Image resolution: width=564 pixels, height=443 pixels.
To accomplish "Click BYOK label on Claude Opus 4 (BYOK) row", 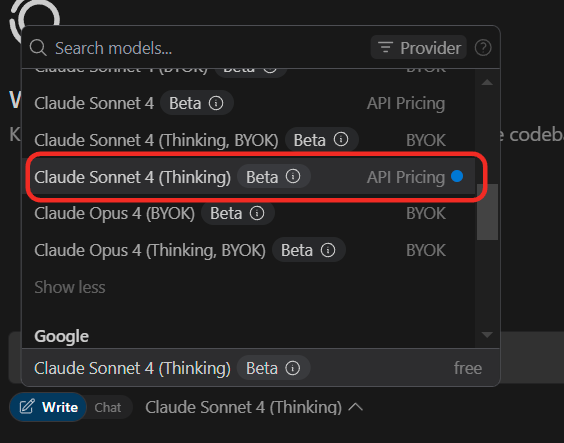I will [x=426, y=214].
